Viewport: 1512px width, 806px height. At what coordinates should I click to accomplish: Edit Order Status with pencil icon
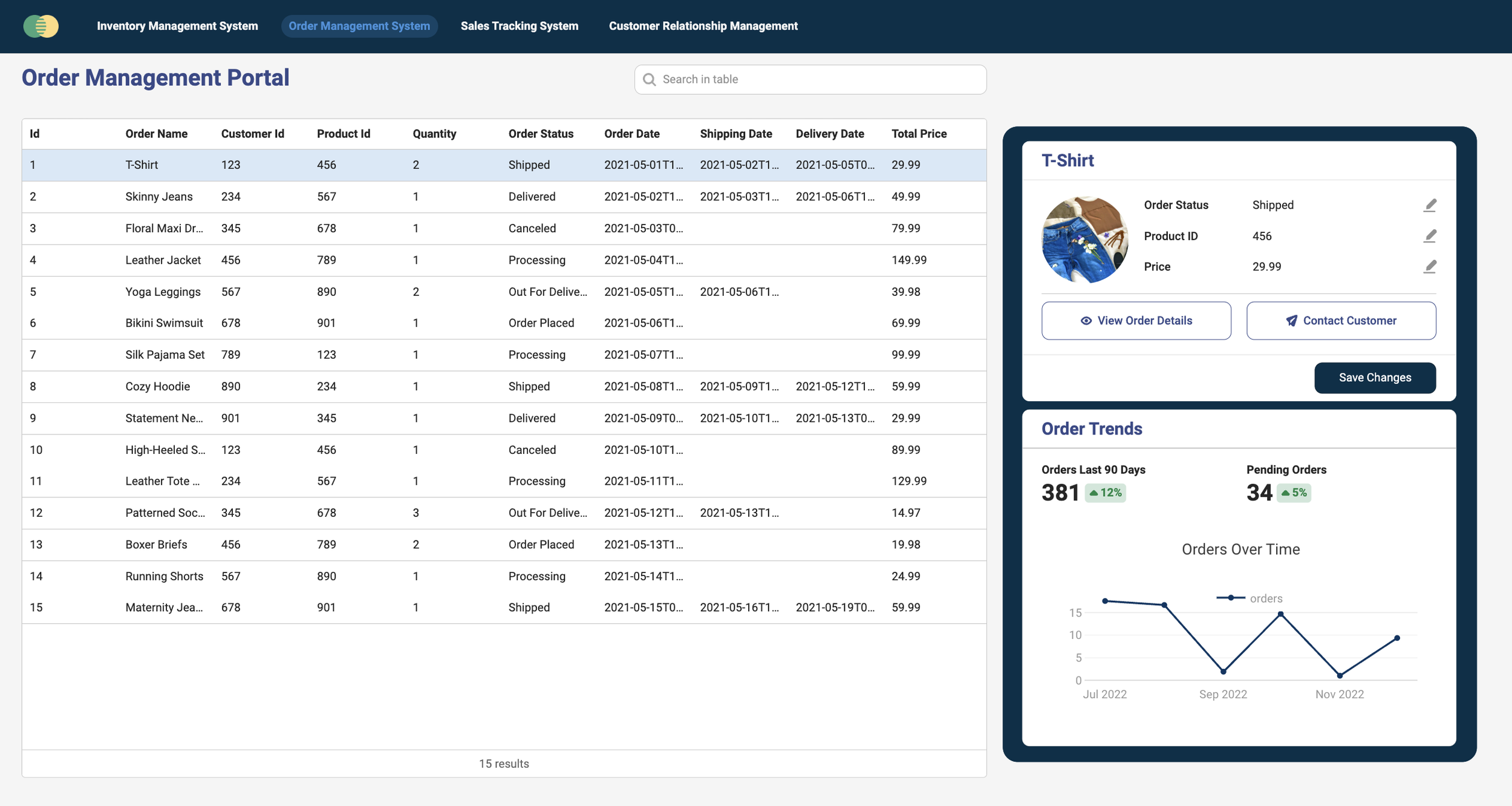point(1429,205)
